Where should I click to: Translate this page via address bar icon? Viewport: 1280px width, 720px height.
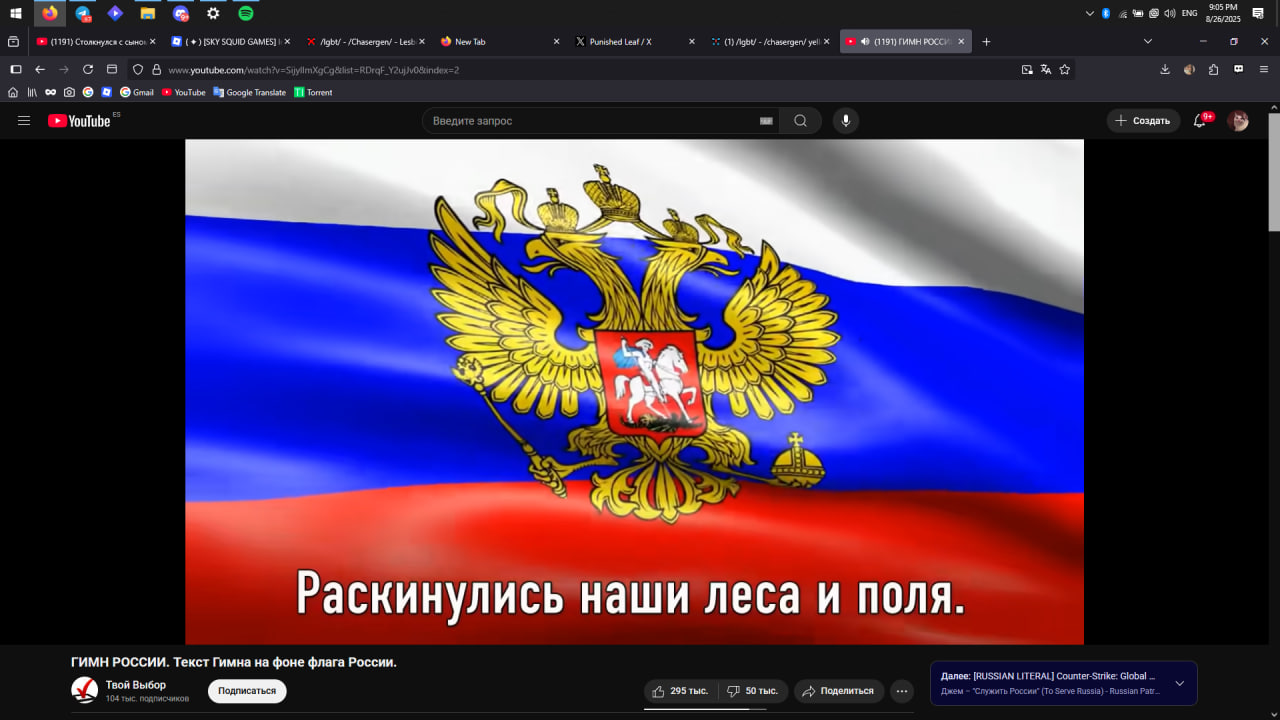tap(1046, 70)
